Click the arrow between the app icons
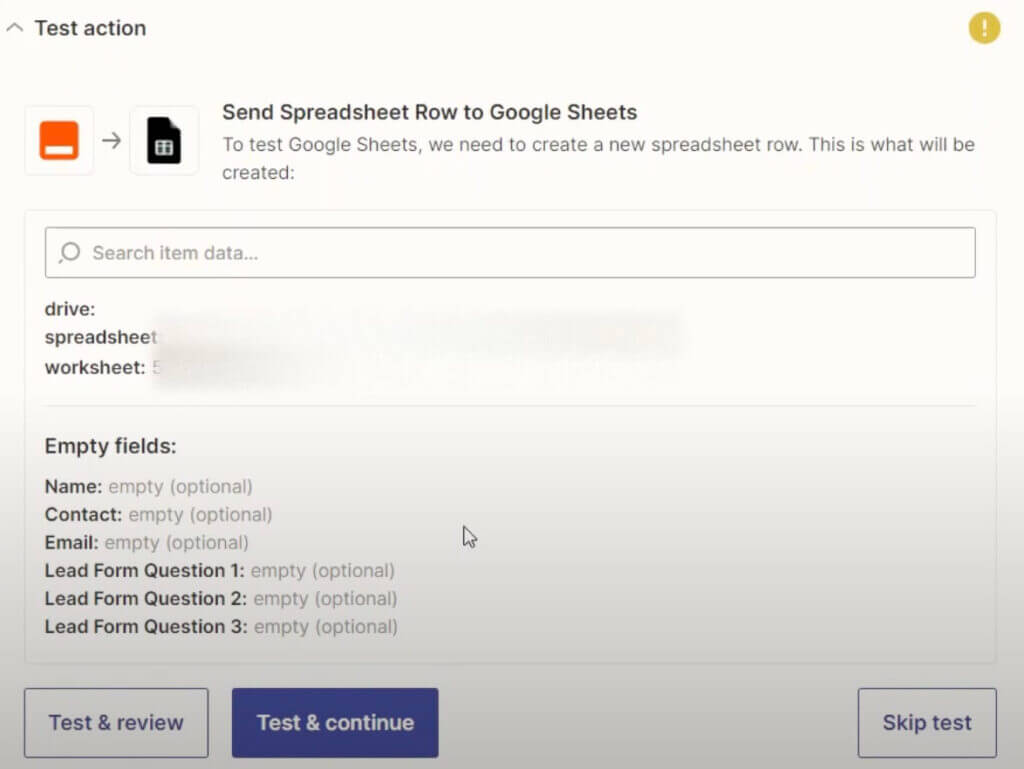Screen dimensions: 1024x769 (110, 140)
